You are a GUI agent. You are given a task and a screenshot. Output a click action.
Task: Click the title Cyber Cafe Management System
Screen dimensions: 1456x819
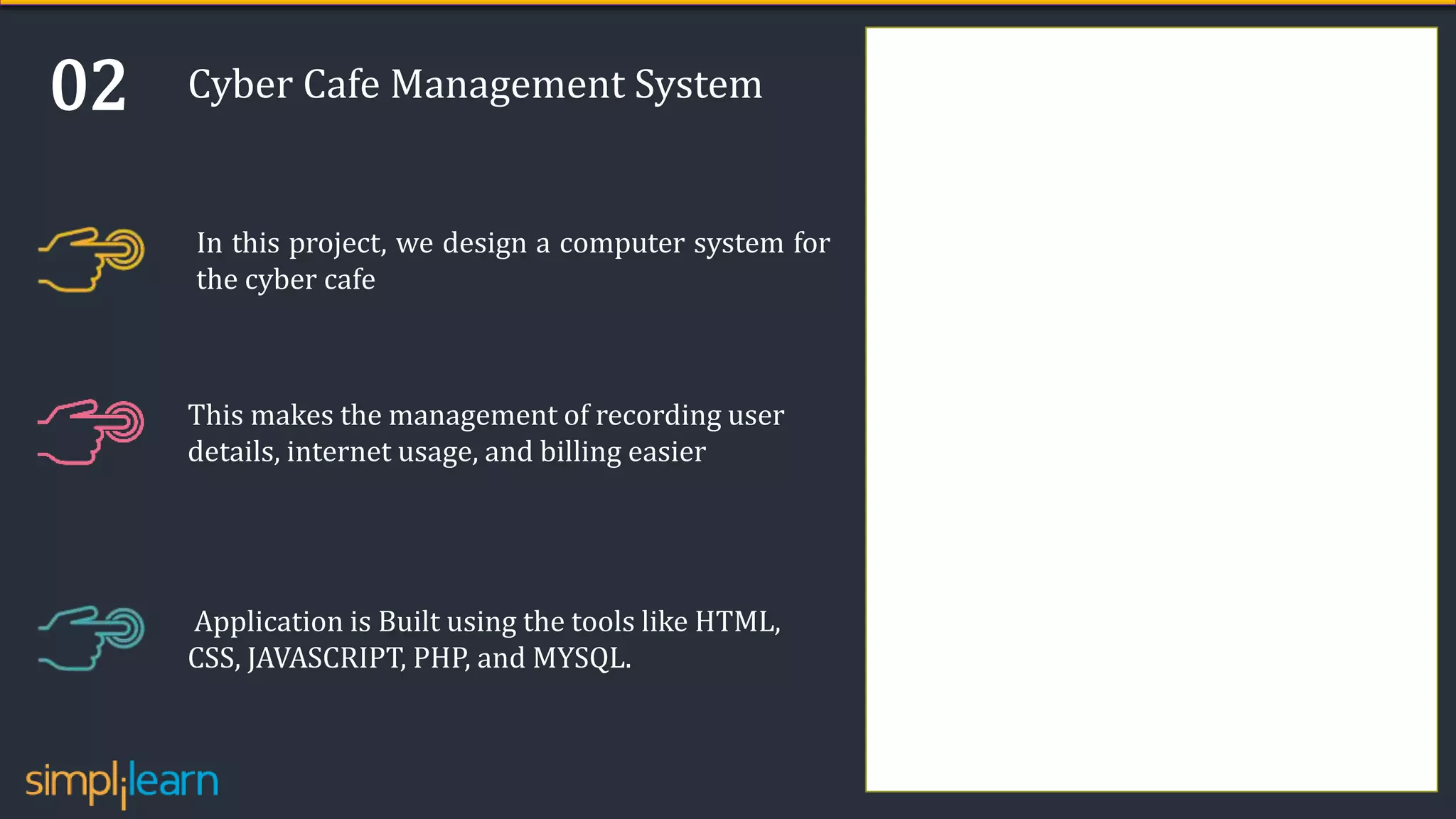point(475,85)
